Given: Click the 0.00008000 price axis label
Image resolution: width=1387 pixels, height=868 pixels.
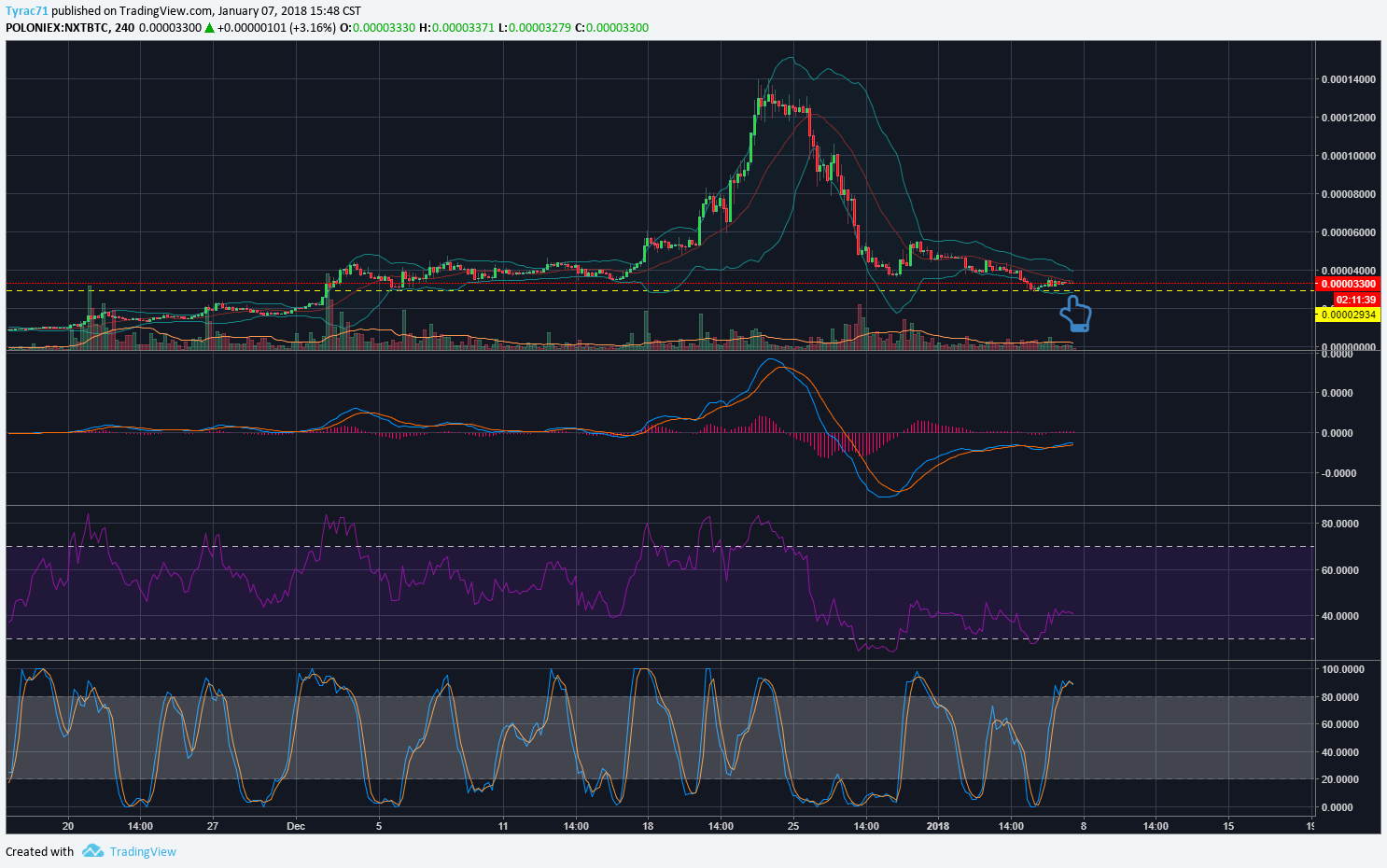Looking at the screenshot, I should pos(1348,194).
